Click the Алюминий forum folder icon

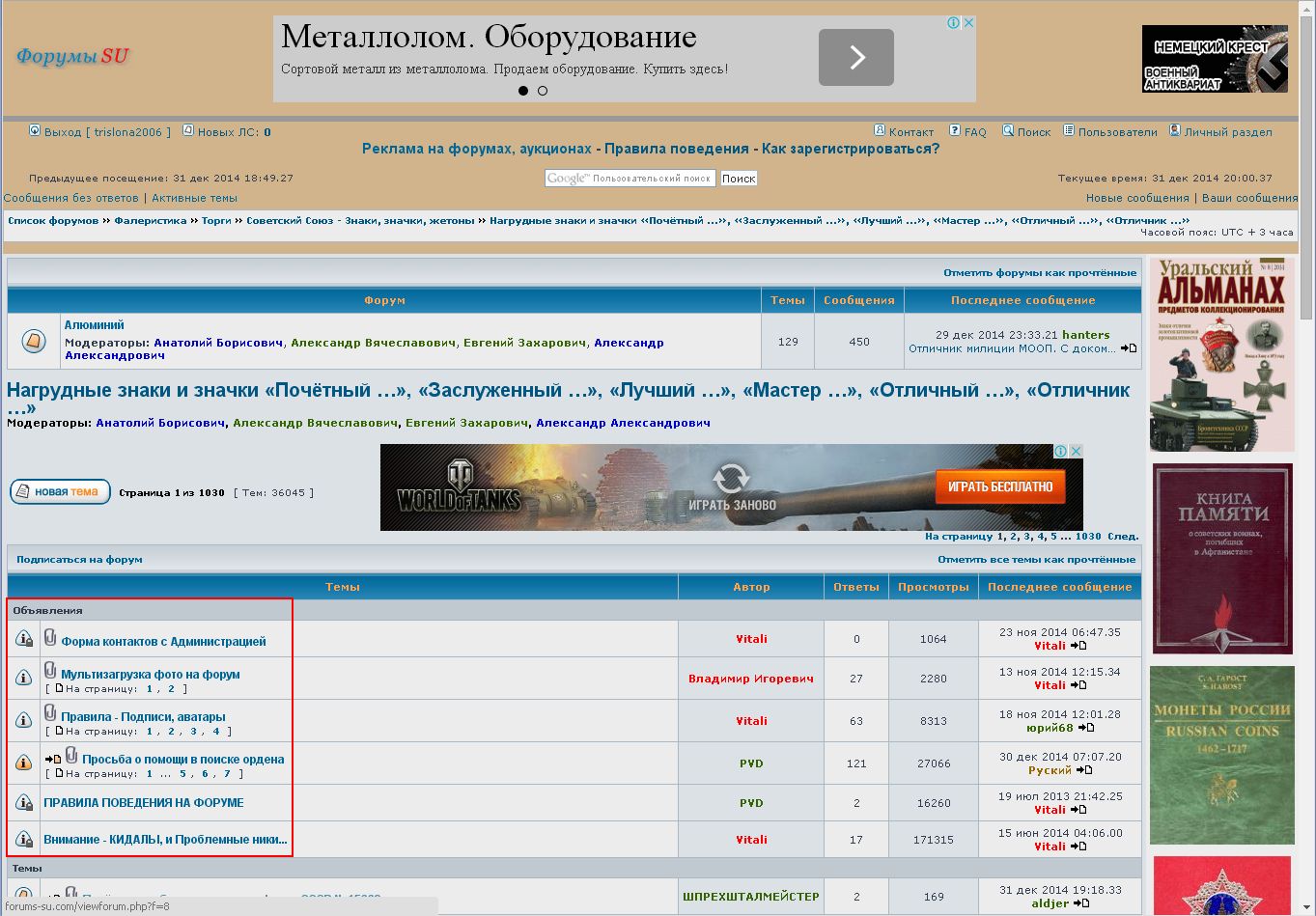(x=33, y=341)
